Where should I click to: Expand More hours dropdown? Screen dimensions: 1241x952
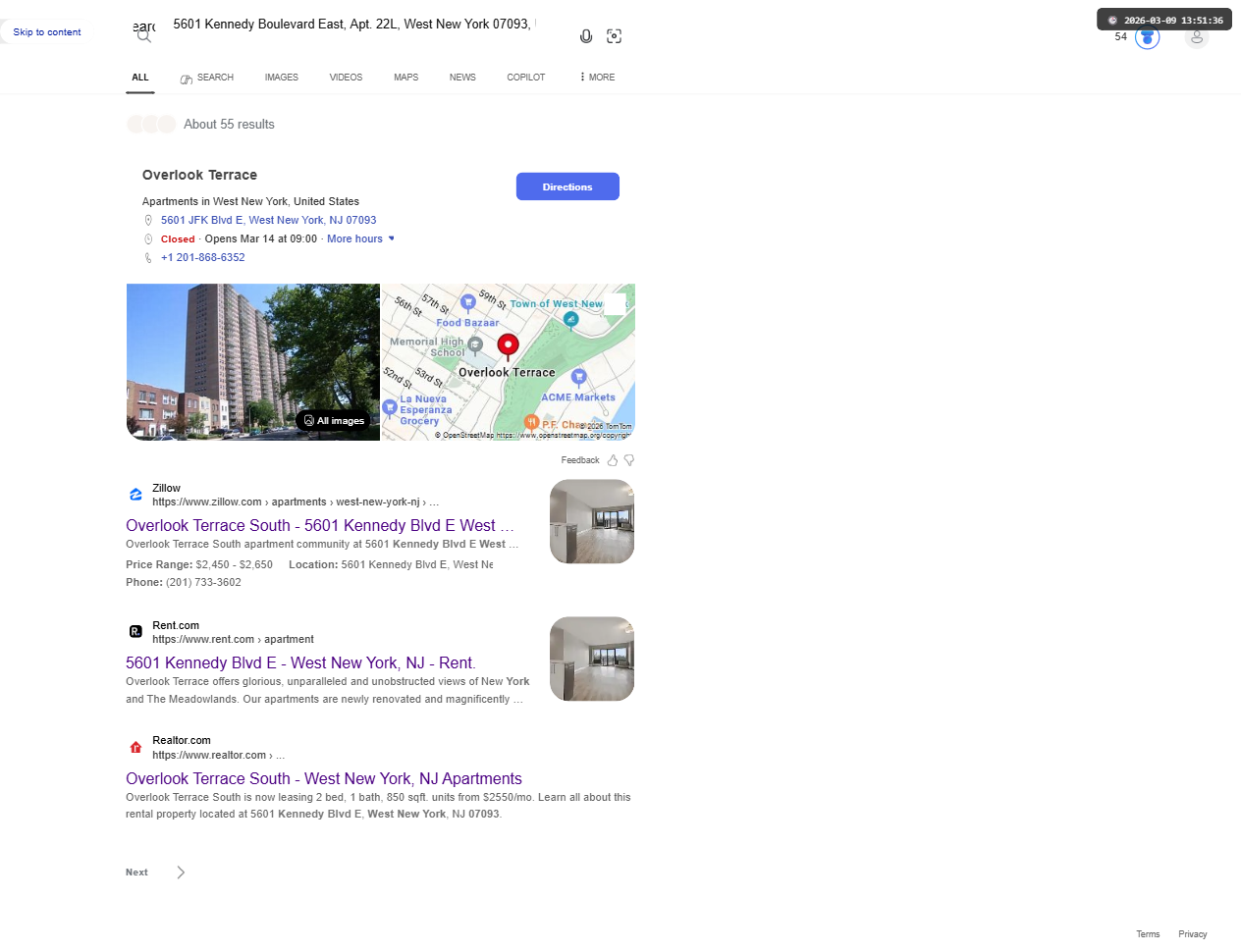(360, 239)
